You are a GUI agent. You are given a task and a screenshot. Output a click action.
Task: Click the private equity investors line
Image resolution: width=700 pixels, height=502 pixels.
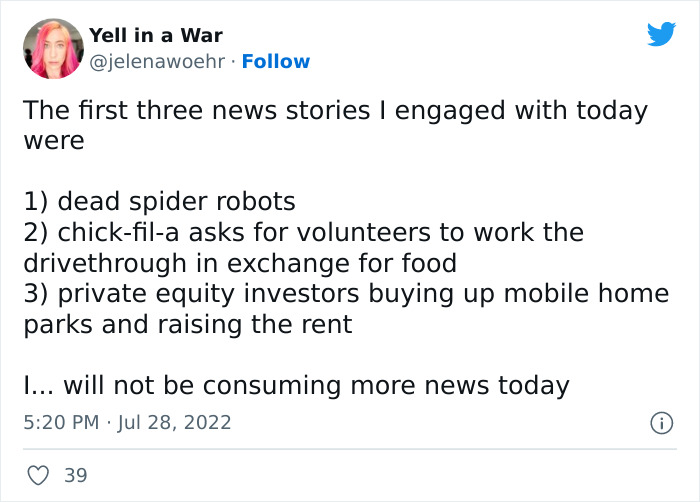(345, 293)
